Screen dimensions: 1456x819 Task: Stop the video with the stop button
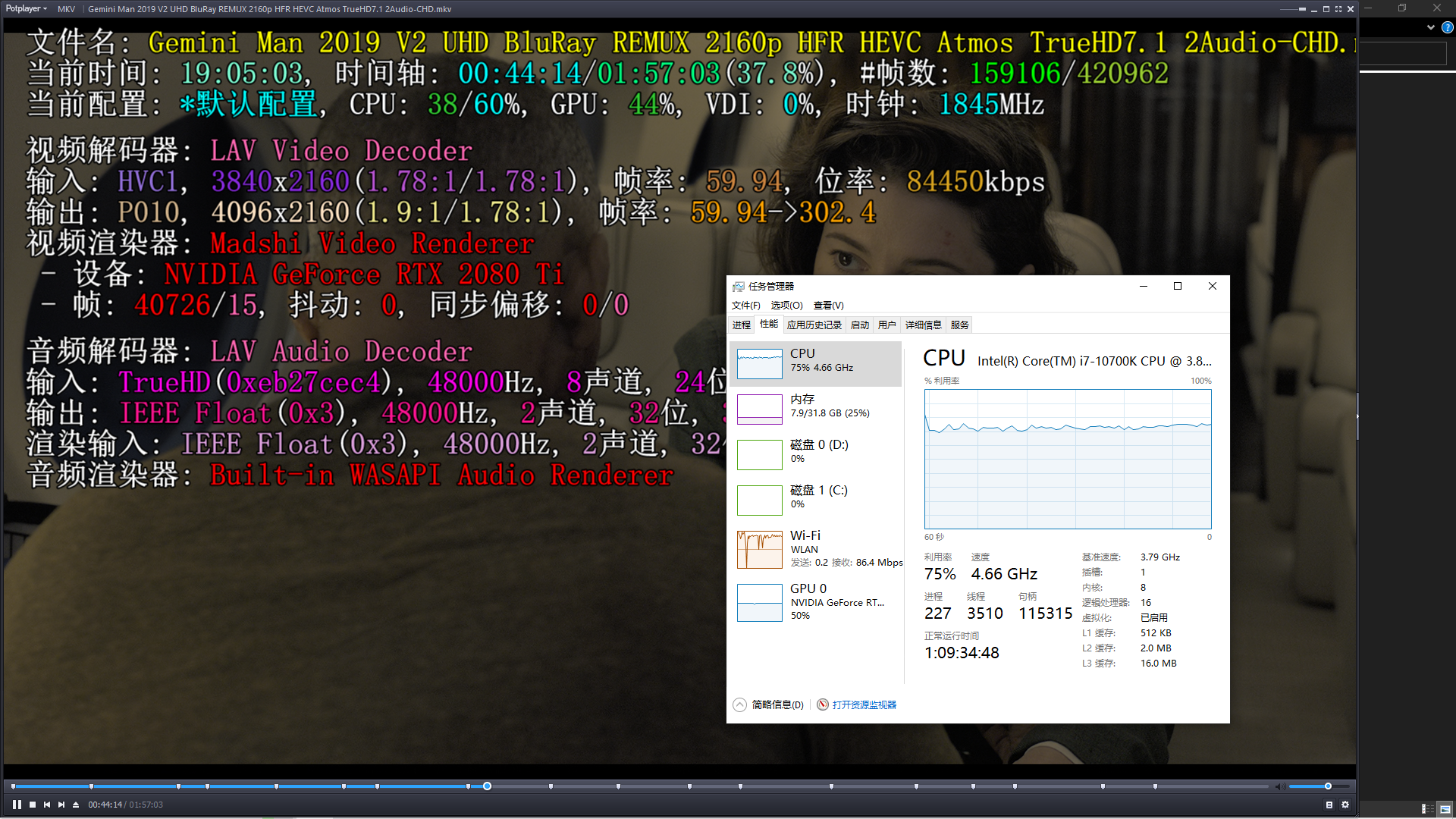tap(33, 805)
